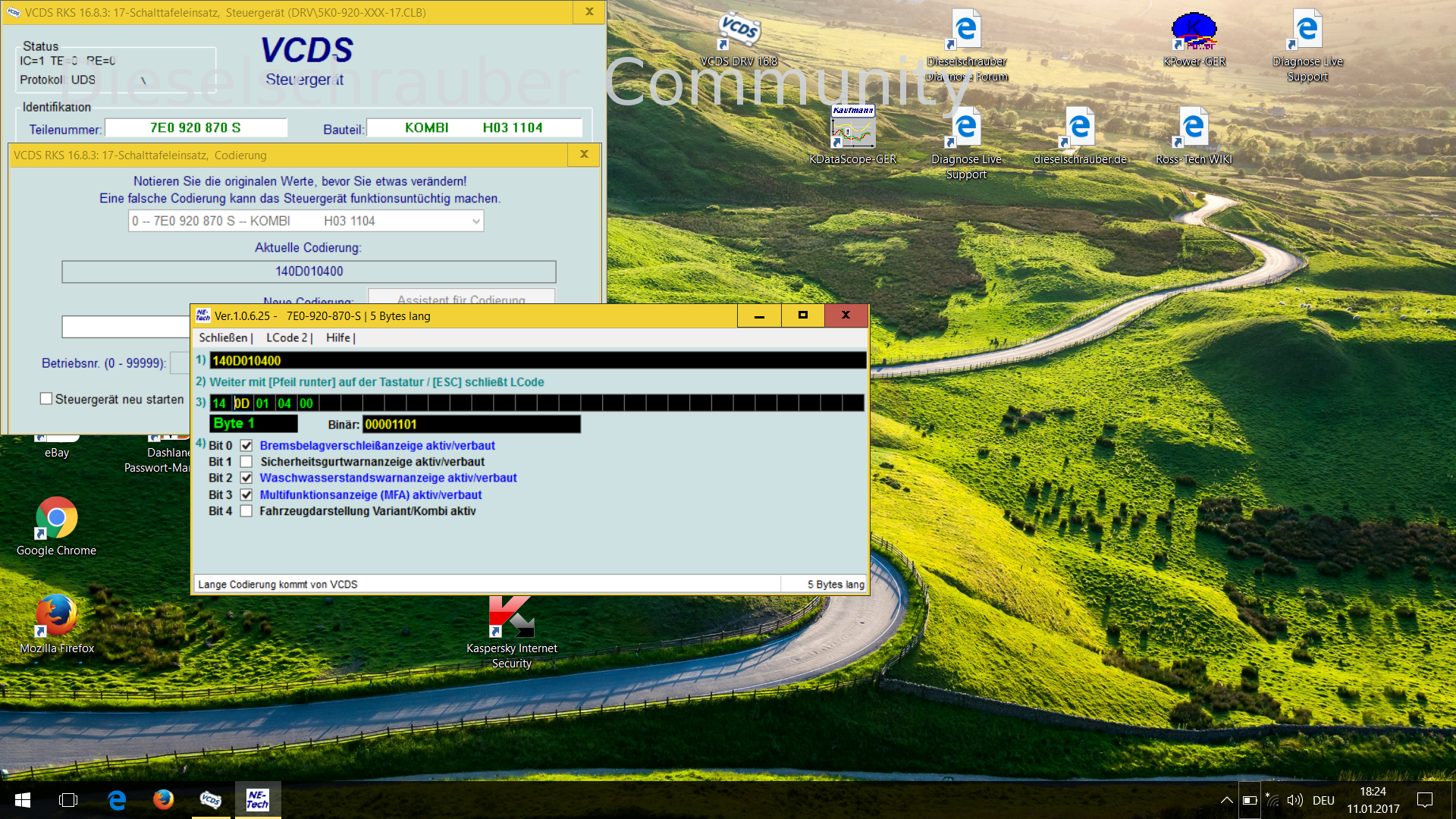Screen dimensions: 1456x819
Task: Click 5 Bytes lang status entry
Action: [836, 585]
